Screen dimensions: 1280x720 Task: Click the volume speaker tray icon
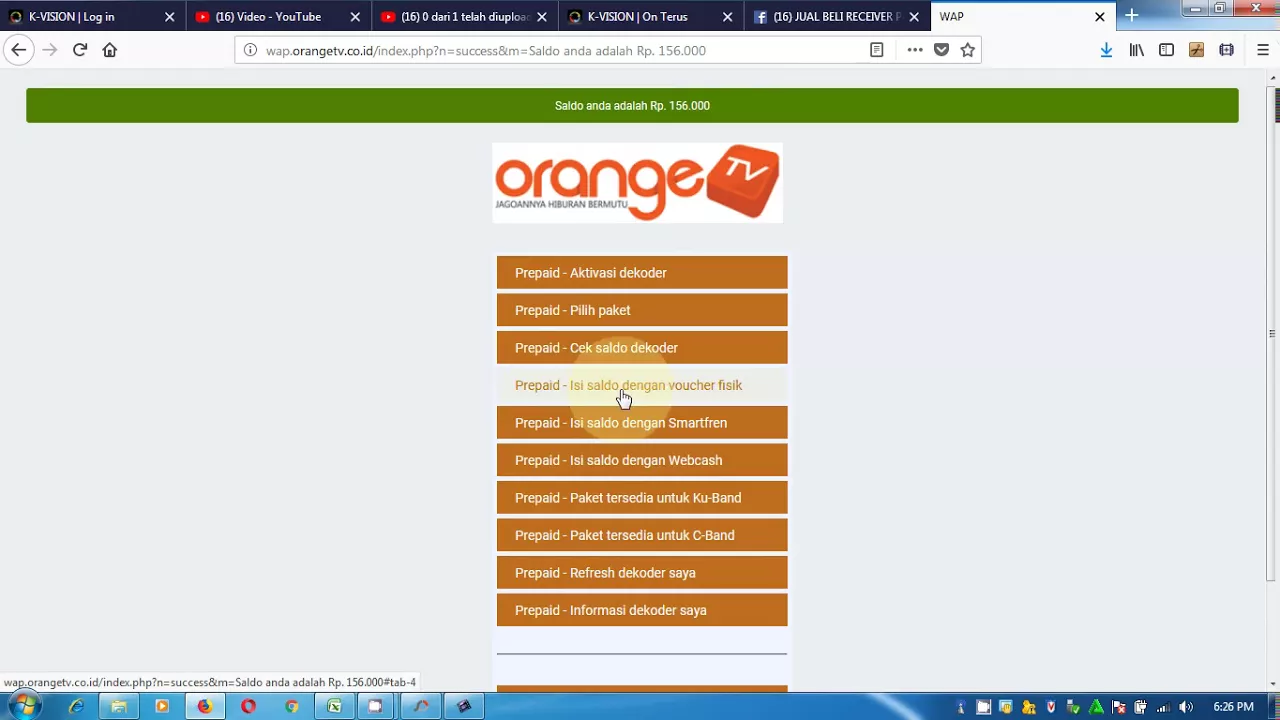(1185, 707)
